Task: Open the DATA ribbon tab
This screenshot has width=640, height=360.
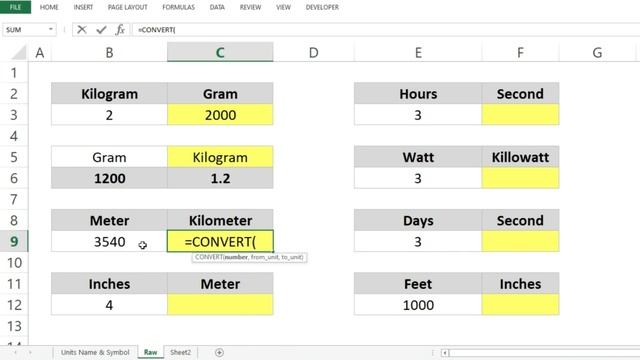Action: [x=217, y=7]
